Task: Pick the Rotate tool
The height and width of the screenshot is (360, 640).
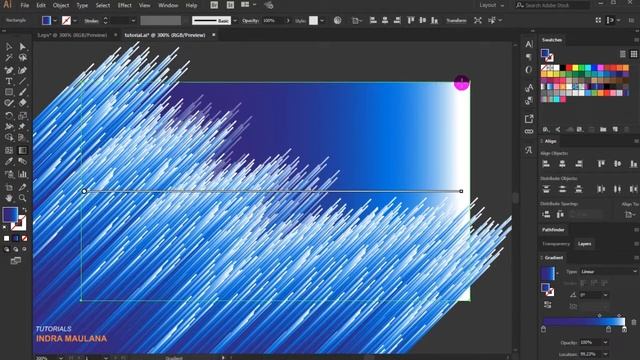Action: [x=9, y=116]
